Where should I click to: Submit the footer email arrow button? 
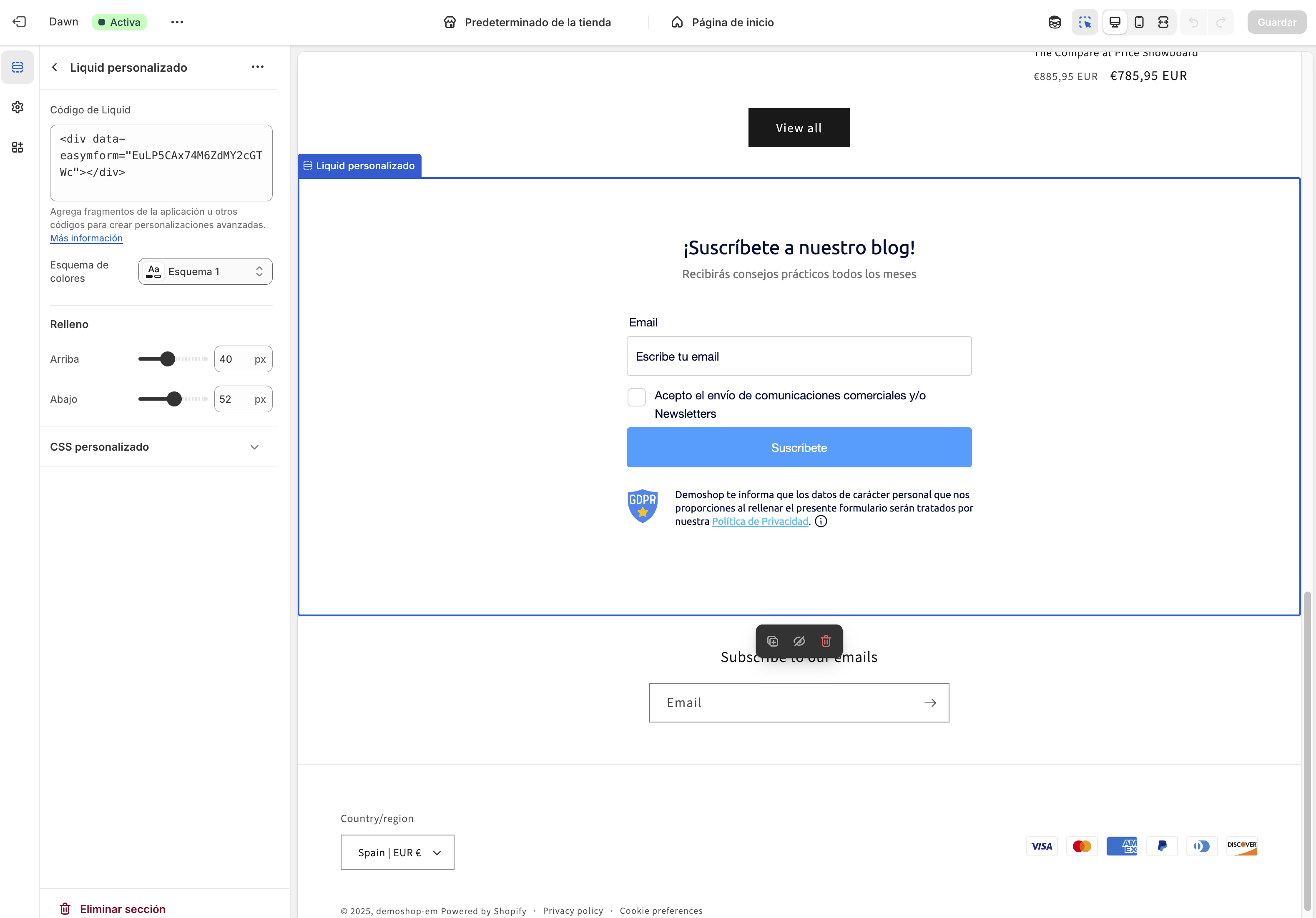pos(930,702)
